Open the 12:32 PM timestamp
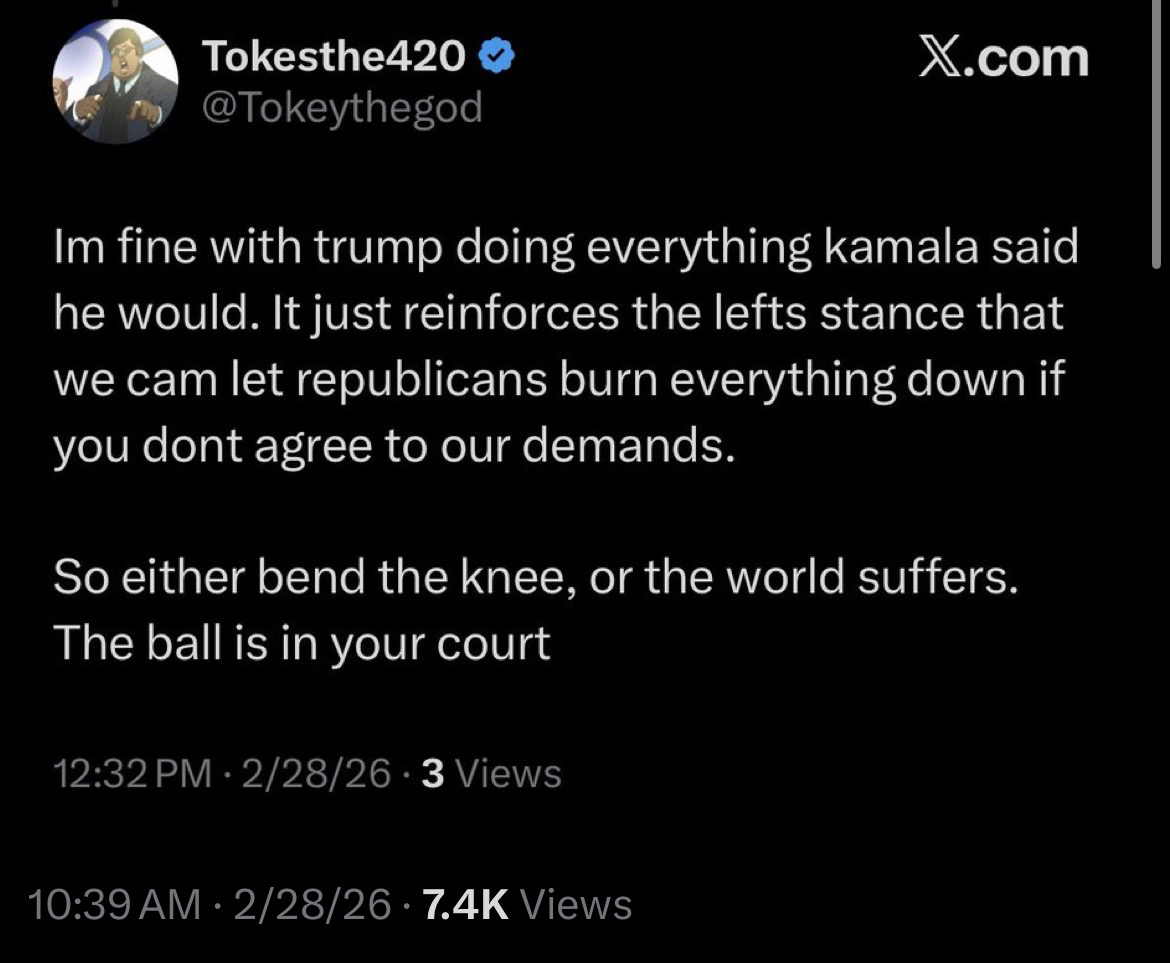The width and height of the screenshot is (1170, 963). [132, 773]
